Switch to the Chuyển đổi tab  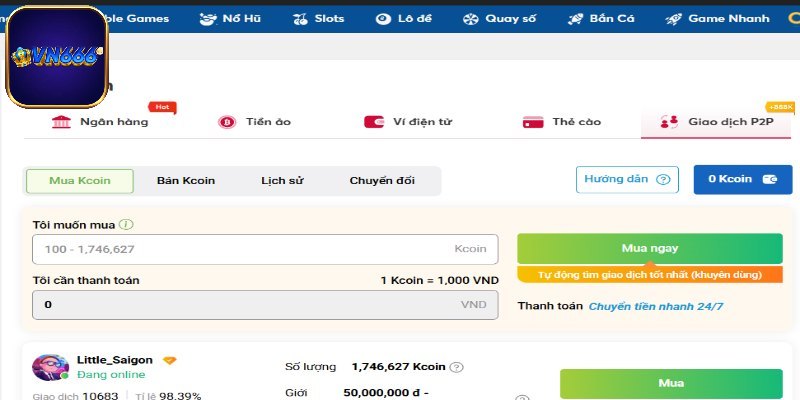(381, 181)
